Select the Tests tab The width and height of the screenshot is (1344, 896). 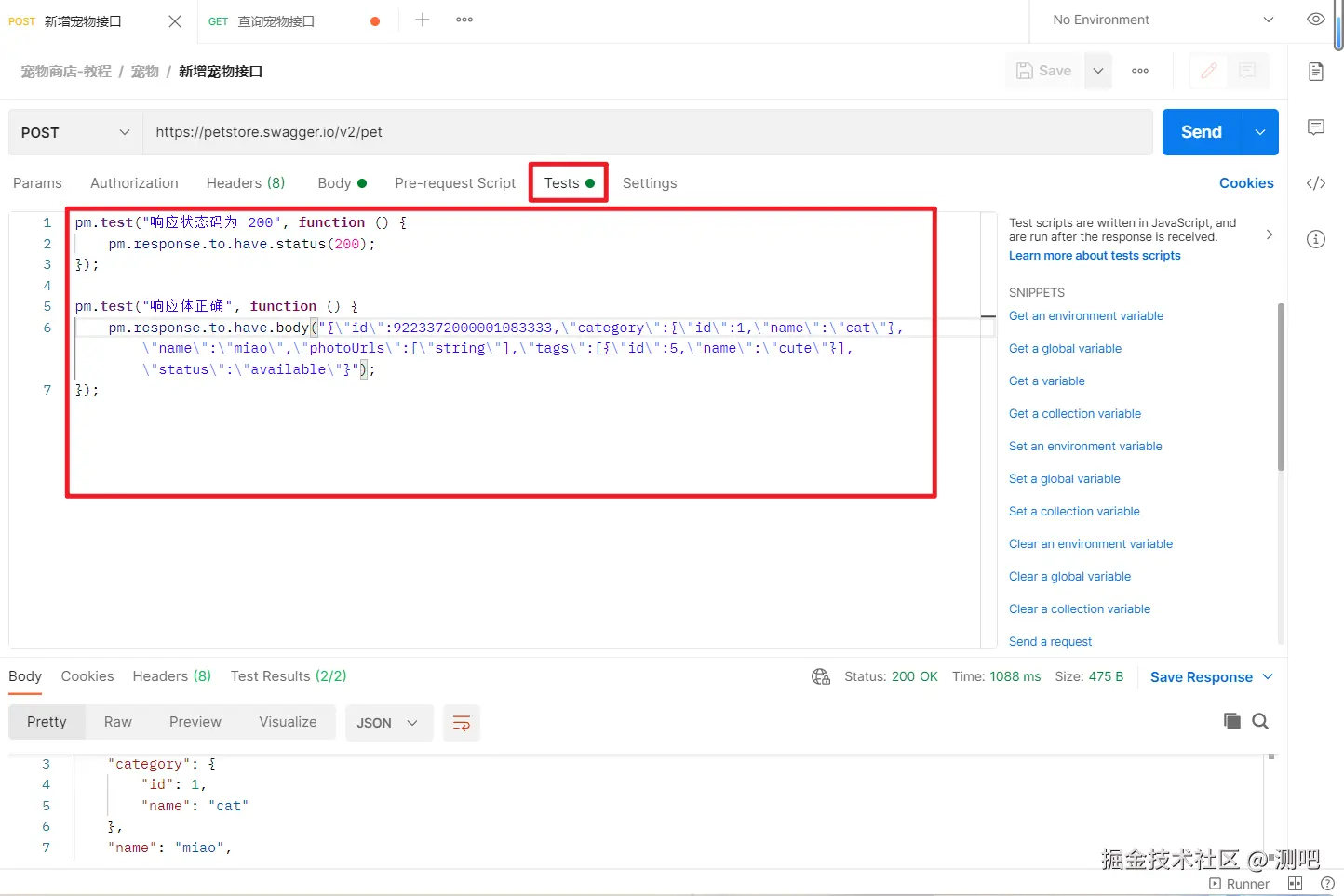569,183
